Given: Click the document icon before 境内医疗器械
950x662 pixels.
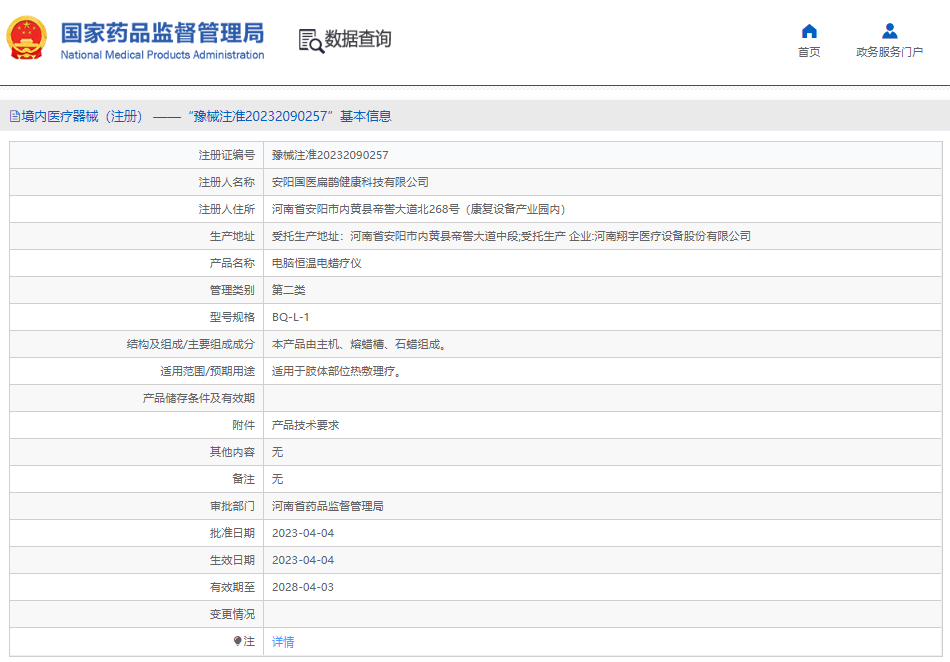Looking at the screenshot, I should (x=15, y=116).
